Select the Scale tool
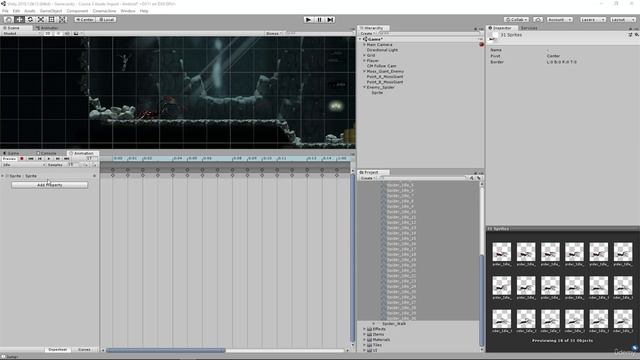This screenshot has height=360, width=640. pos(41,20)
